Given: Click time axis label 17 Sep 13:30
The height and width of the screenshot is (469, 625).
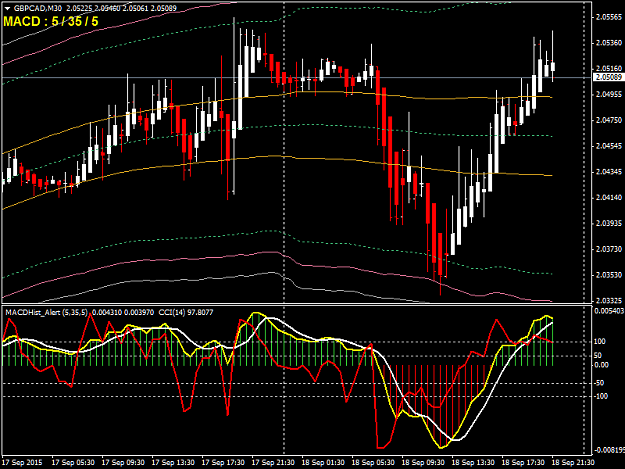Looking at the screenshot, I should (x=173, y=463).
